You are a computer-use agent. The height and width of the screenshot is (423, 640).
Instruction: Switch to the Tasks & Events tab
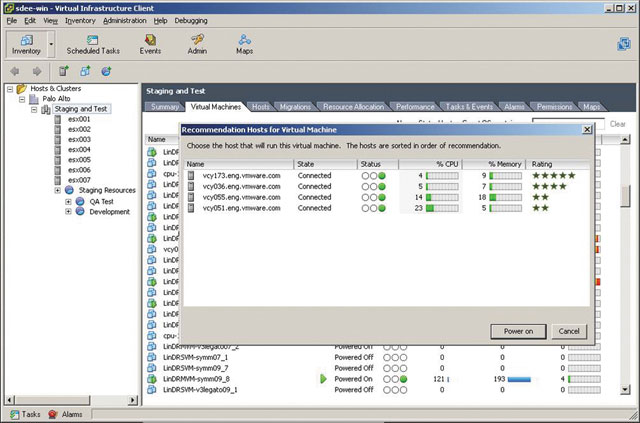tap(469, 107)
